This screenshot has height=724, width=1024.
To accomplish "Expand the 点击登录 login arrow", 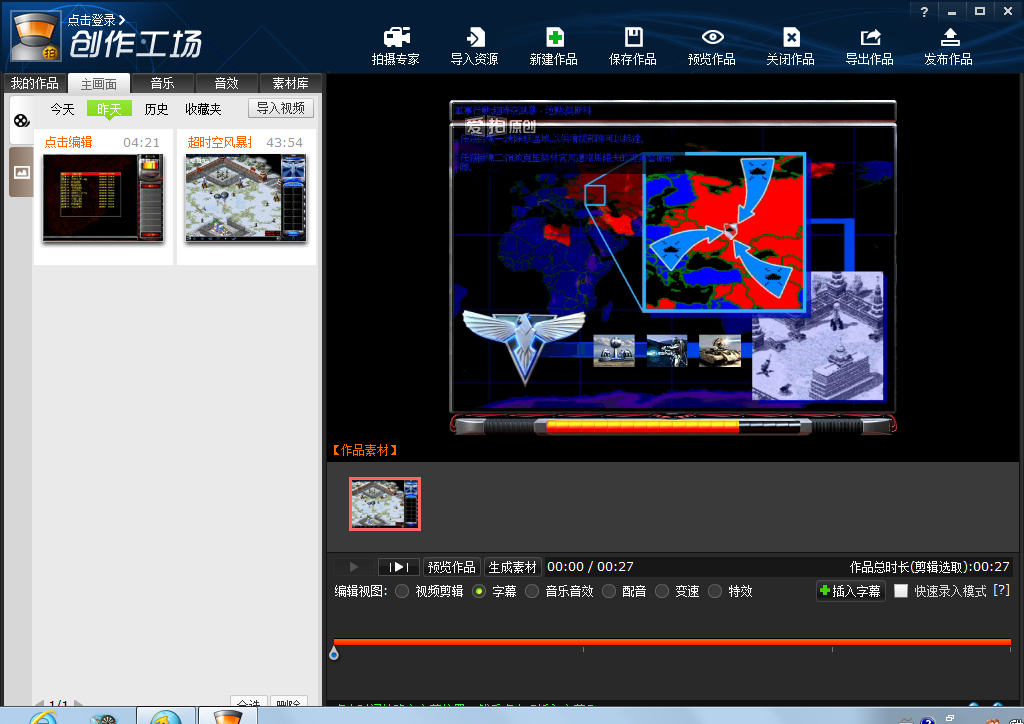I will 122,19.
